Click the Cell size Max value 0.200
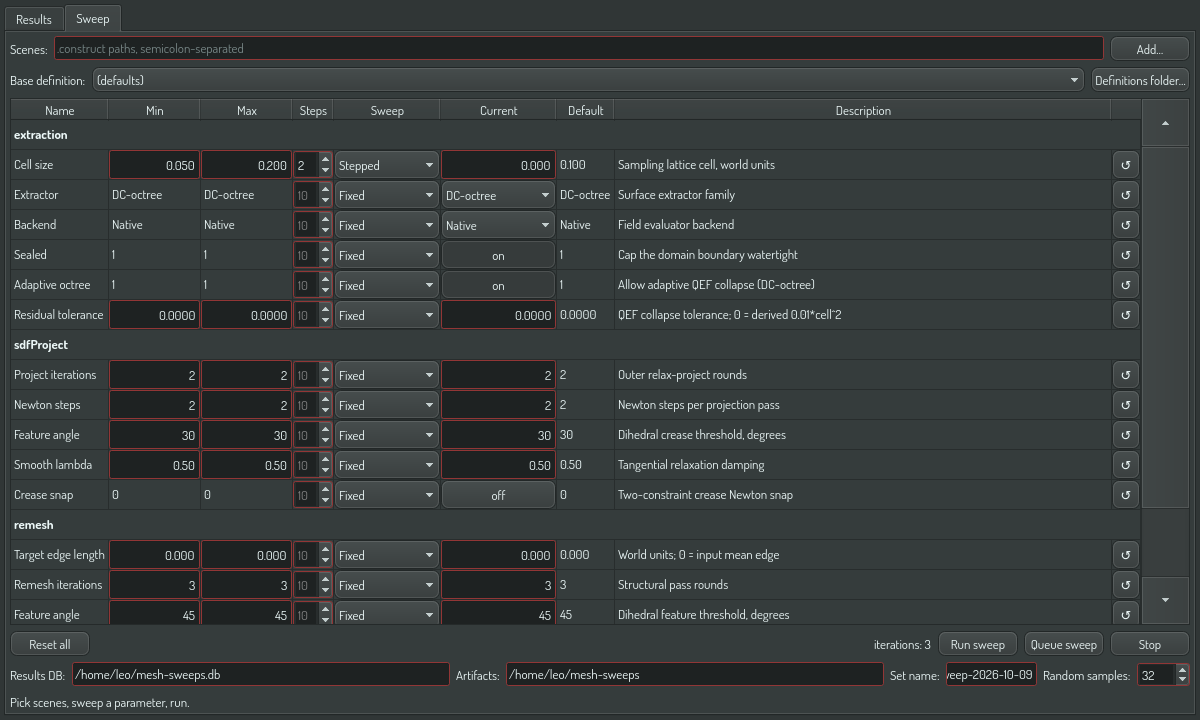This screenshot has height=720, width=1200. point(246,165)
